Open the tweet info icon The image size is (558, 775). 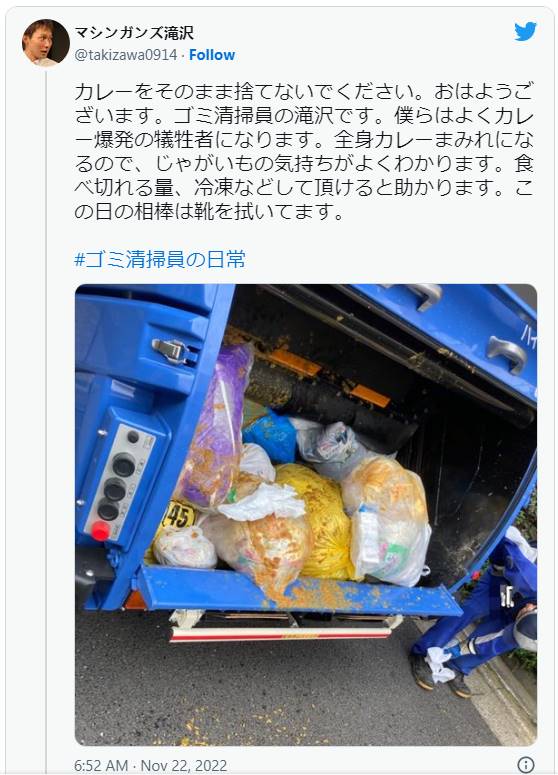point(525,765)
